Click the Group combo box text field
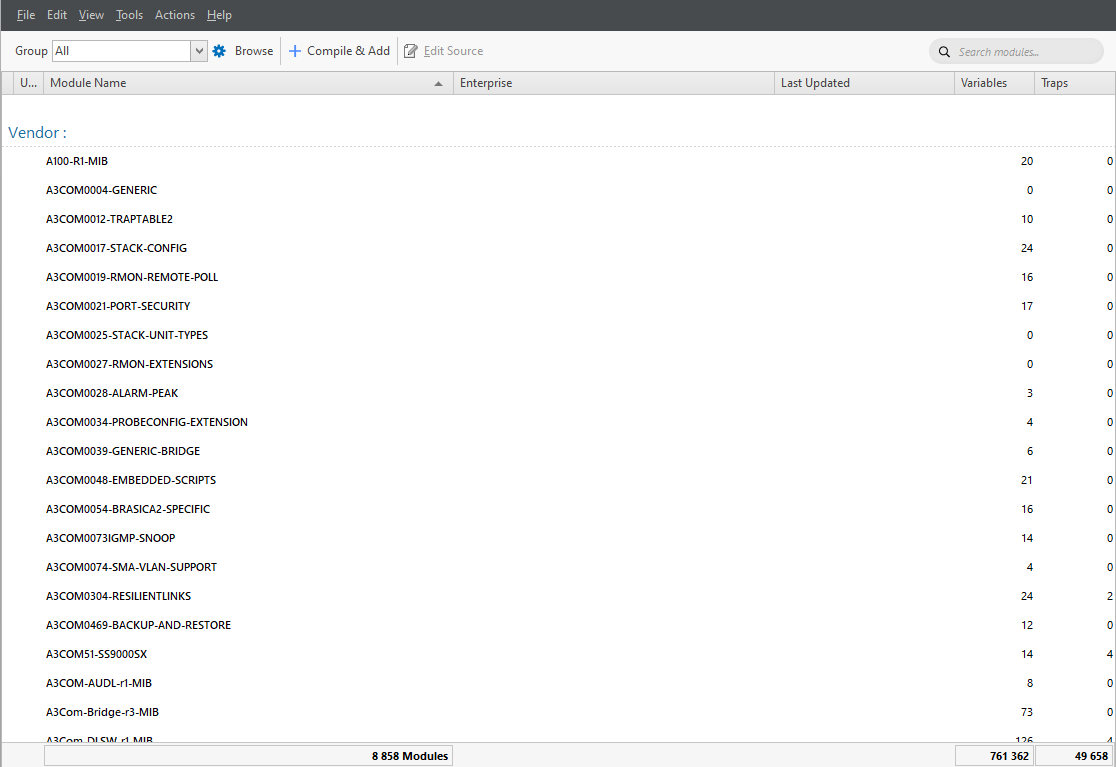1116x767 pixels. (x=122, y=51)
